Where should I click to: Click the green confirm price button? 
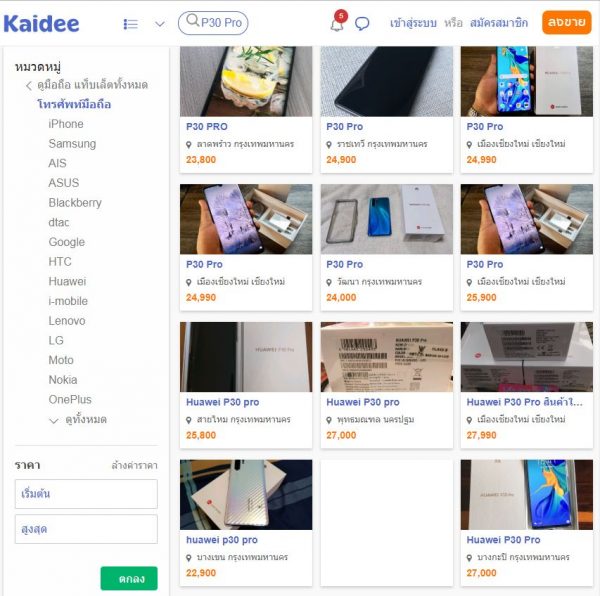(129, 578)
